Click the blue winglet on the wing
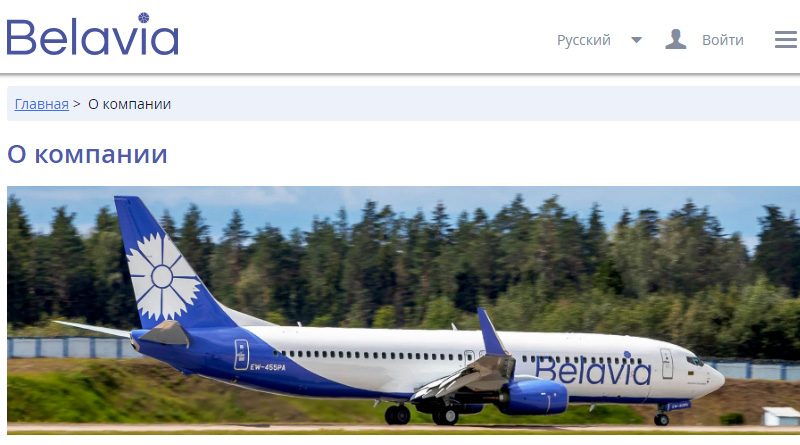Viewport: 800px width, 445px height. click(491, 332)
